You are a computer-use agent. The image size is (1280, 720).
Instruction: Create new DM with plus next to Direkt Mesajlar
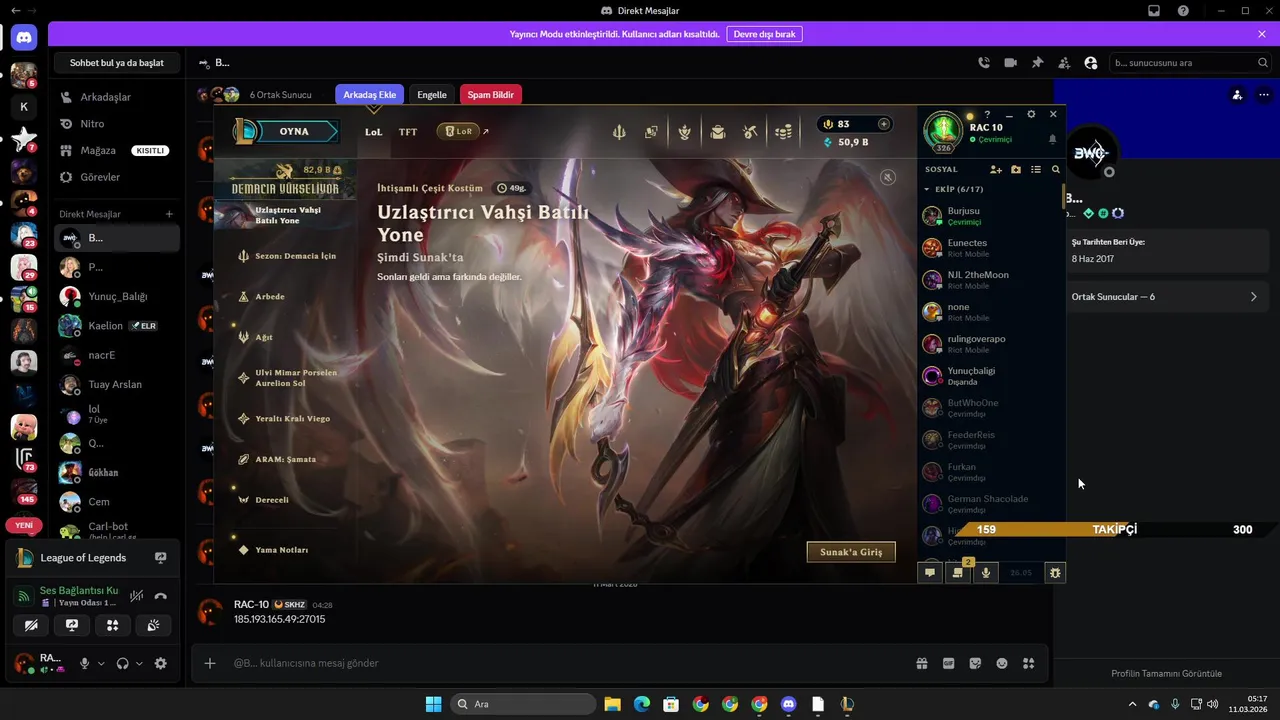click(169, 214)
